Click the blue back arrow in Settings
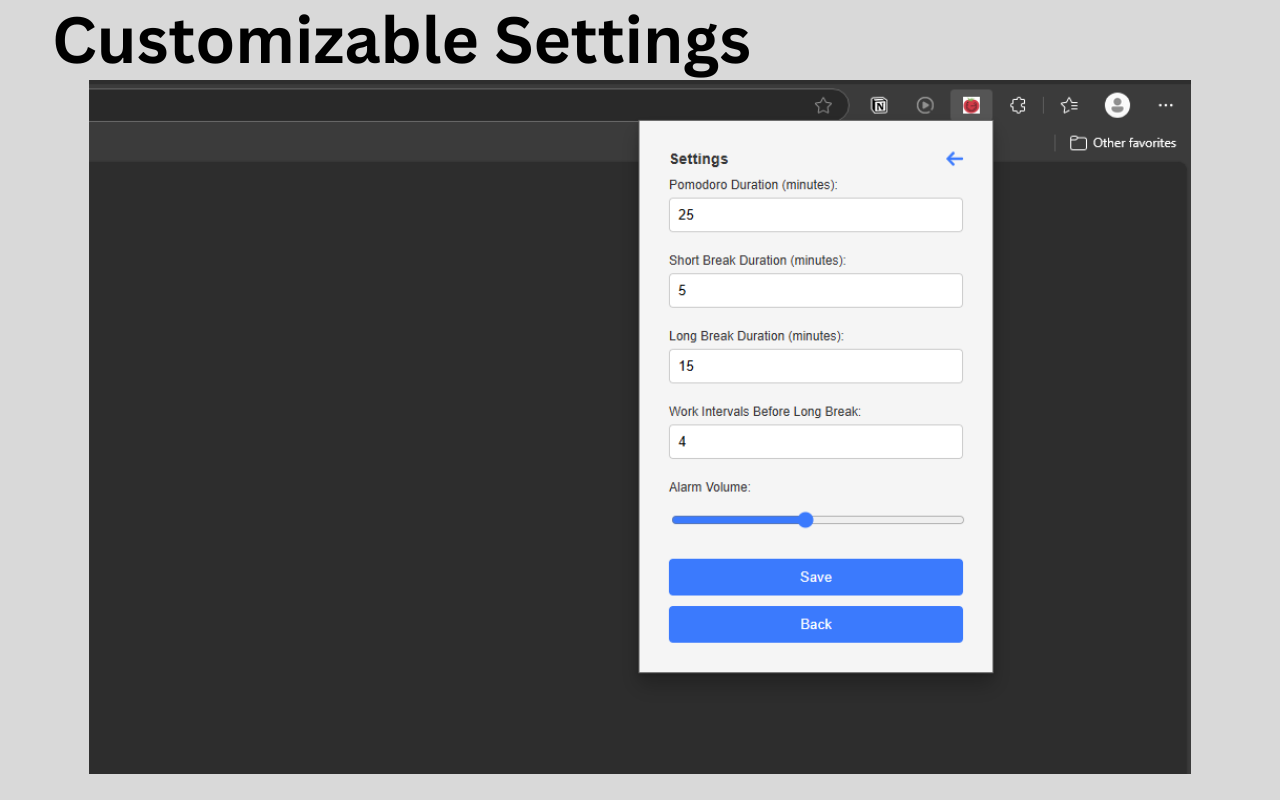Image resolution: width=1280 pixels, height=800 pixels. click(954, 159)
